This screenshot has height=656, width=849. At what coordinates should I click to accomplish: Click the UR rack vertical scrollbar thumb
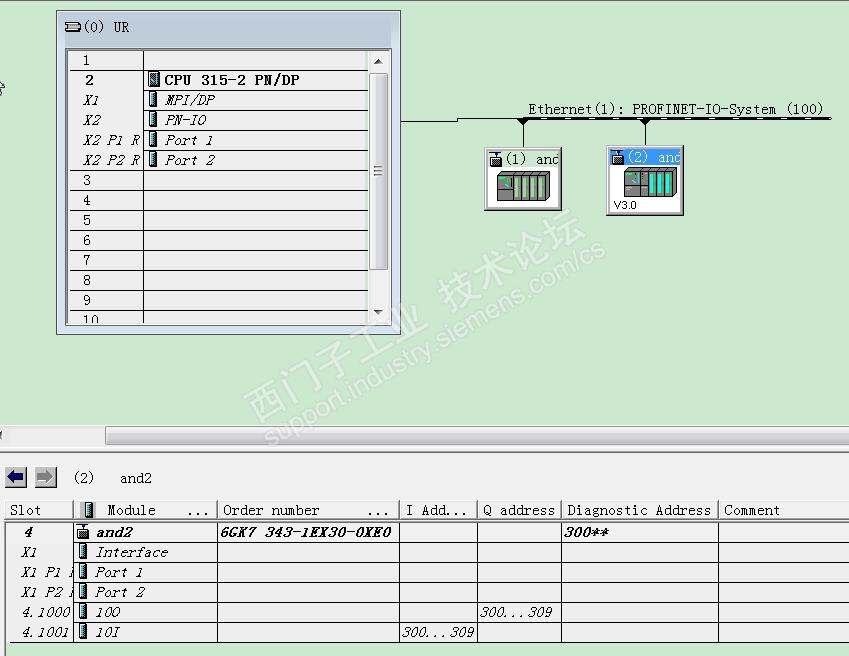coord(378,171)
